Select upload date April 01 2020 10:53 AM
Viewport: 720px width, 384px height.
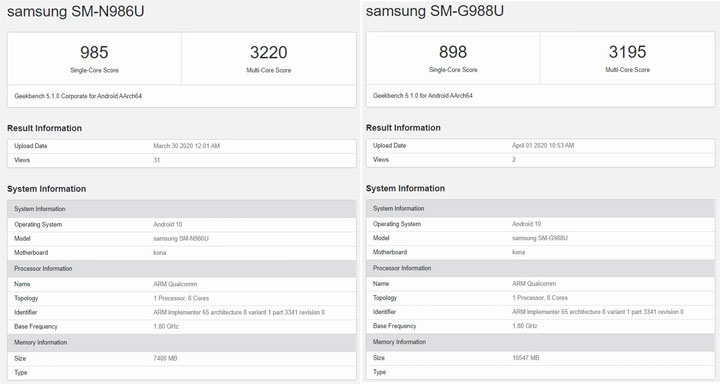click(543, 146)
